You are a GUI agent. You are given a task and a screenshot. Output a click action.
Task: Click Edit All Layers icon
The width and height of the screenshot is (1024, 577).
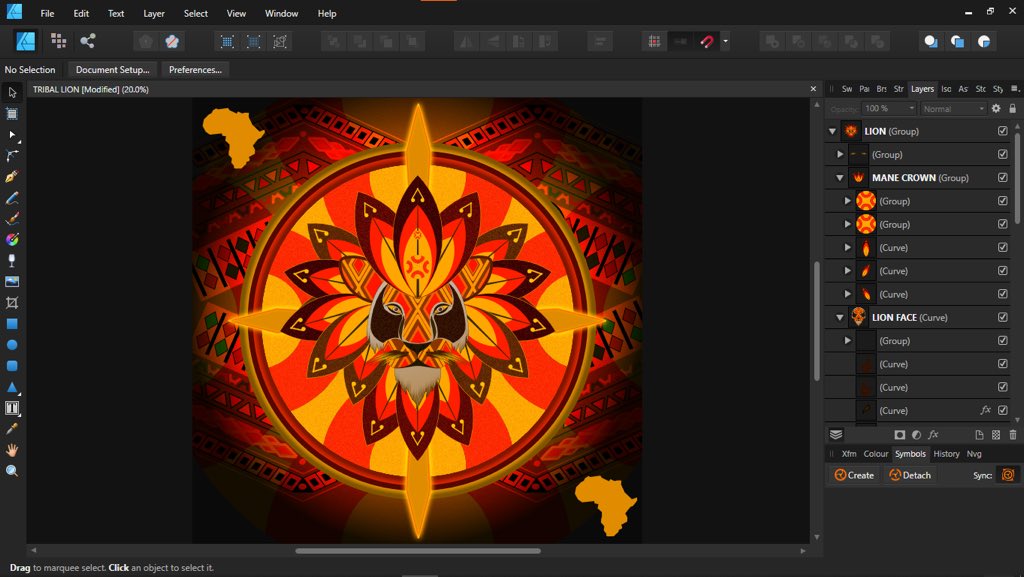click(836, 435)
